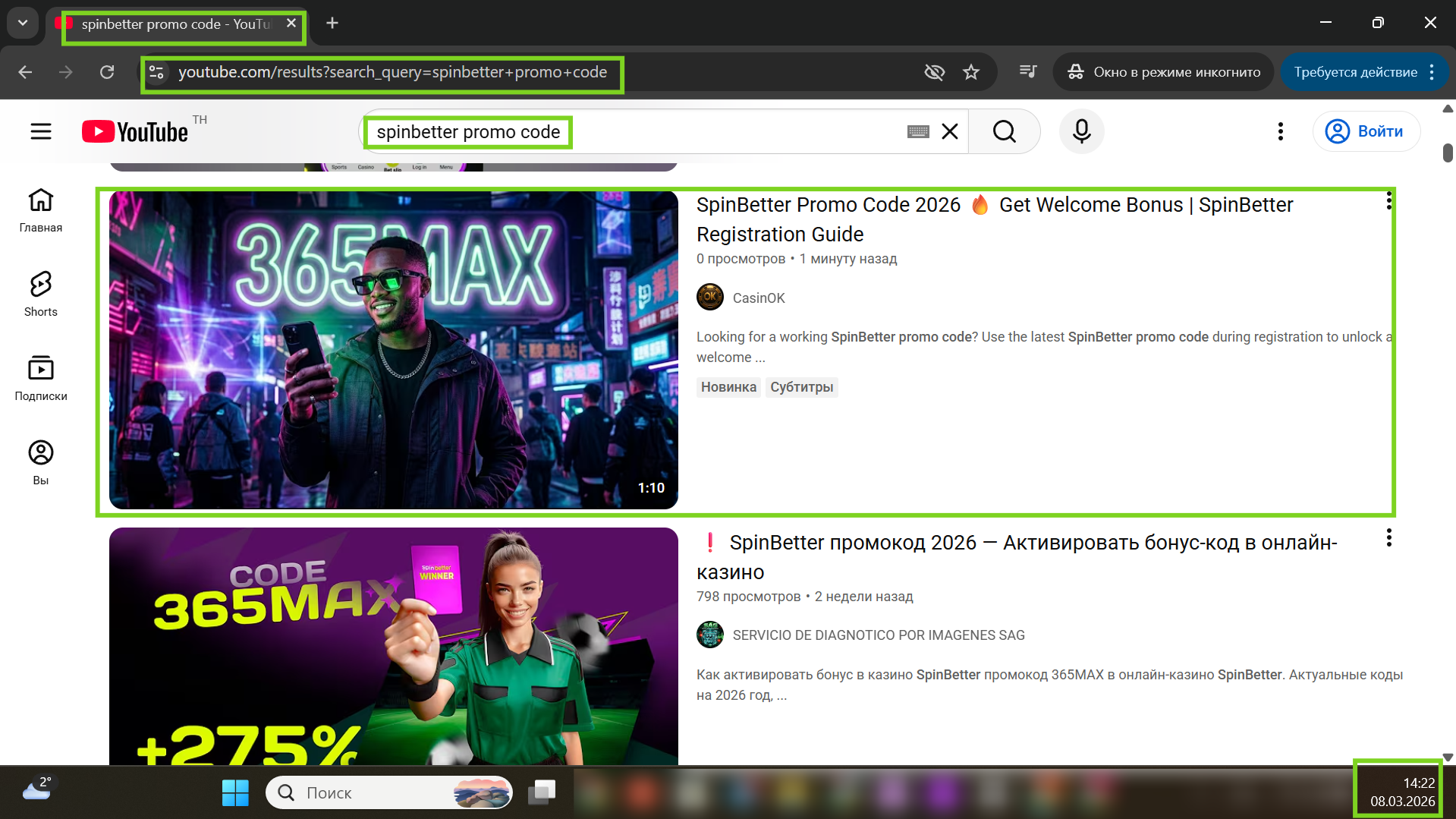The image size is (1456, 819).
Task: Open options menu for SpinBetter Promo Code video
Action: point(1388,201)
